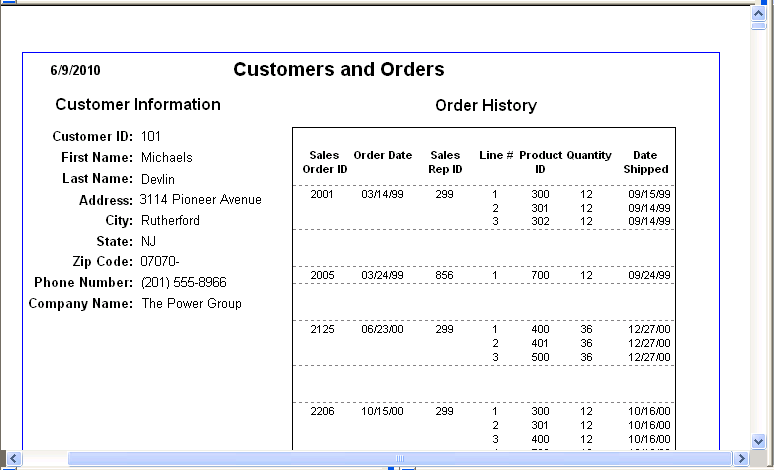Click the Customer ID value 101
Screen dimensions: 774x470
pyautogui.click(x=151, y=136)
